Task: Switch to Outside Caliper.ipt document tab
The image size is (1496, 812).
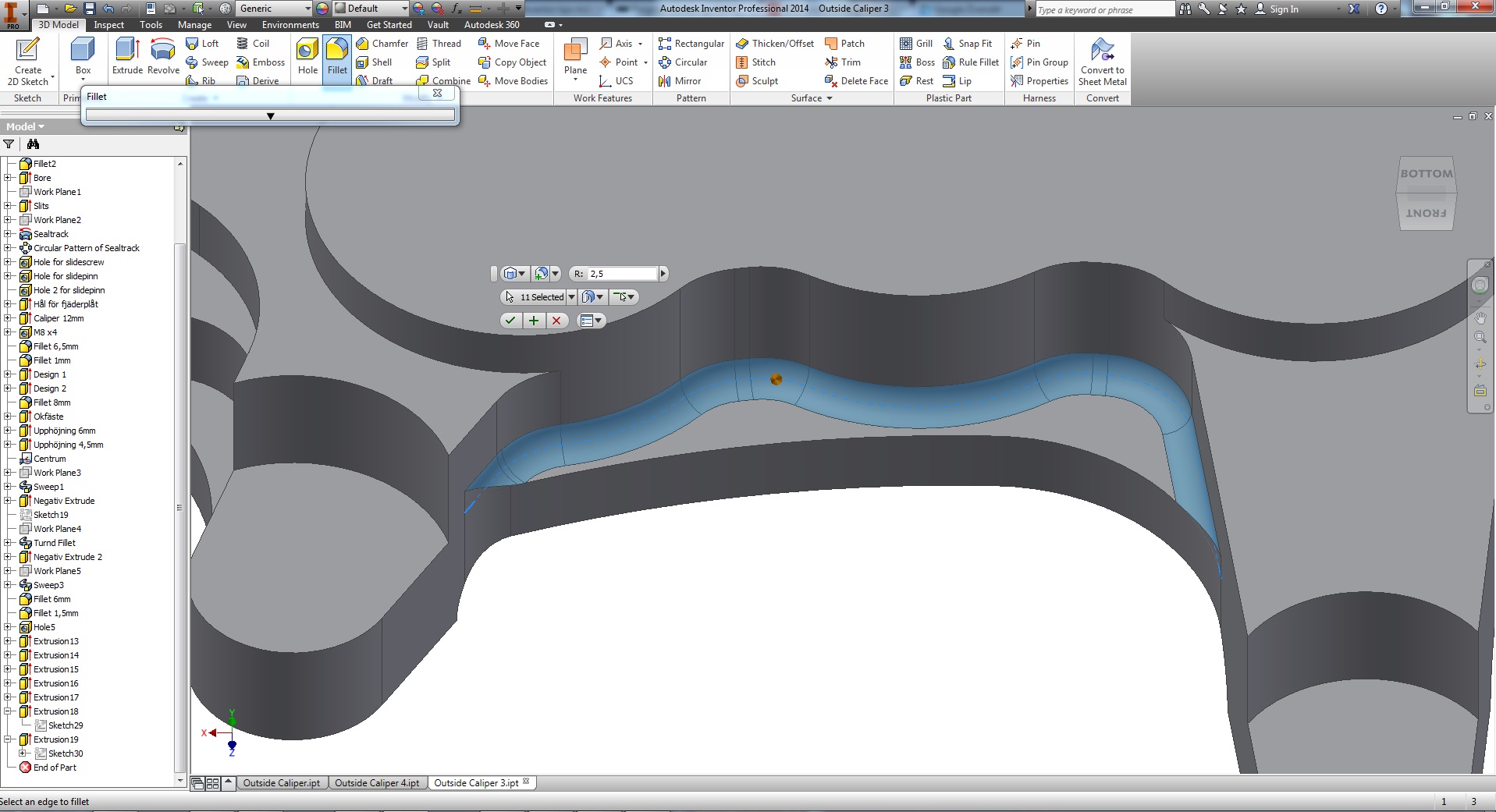Action: tap(281, 783)
